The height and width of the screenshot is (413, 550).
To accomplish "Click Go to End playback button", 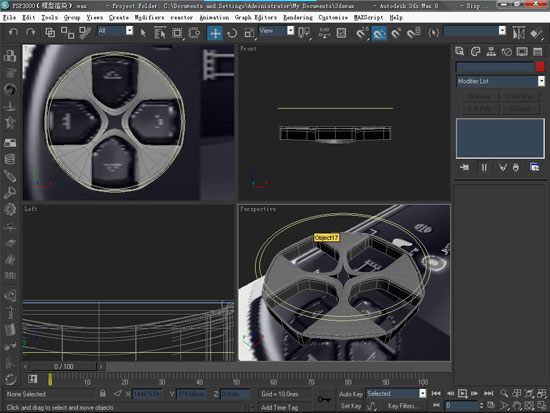I will click(x=488, y=393).
